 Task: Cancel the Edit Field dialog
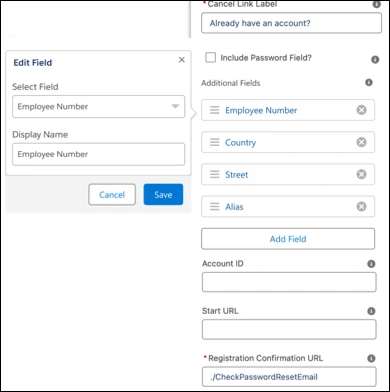[112, 195]
